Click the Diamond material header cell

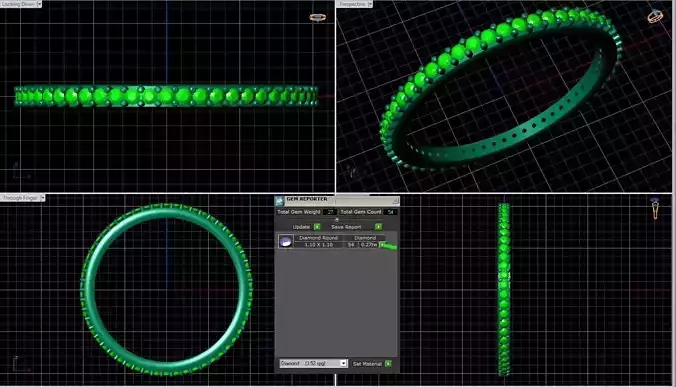(x=365, y=238)
